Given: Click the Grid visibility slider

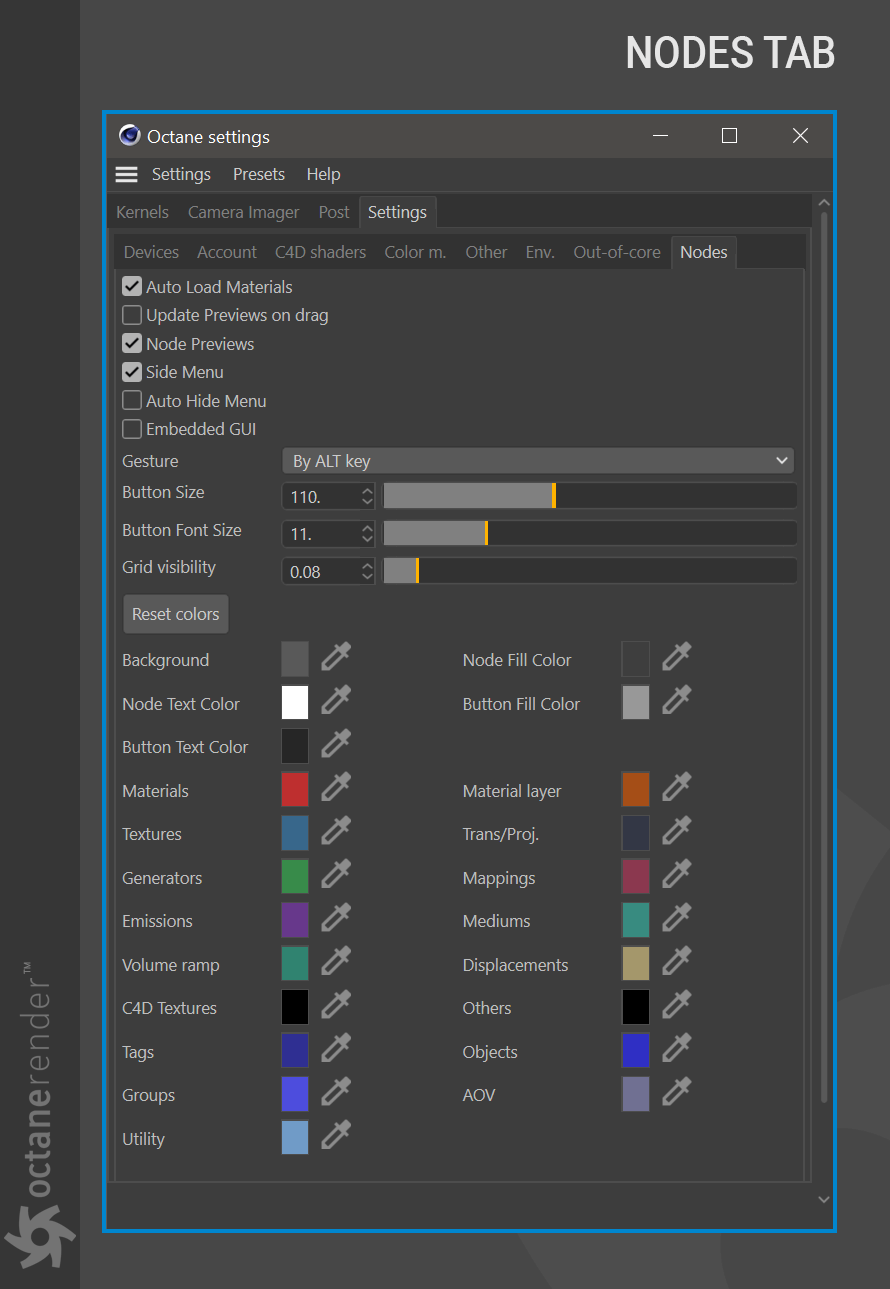Looking at the screenshot, I should pyautogui.click(x=590, y=571).
